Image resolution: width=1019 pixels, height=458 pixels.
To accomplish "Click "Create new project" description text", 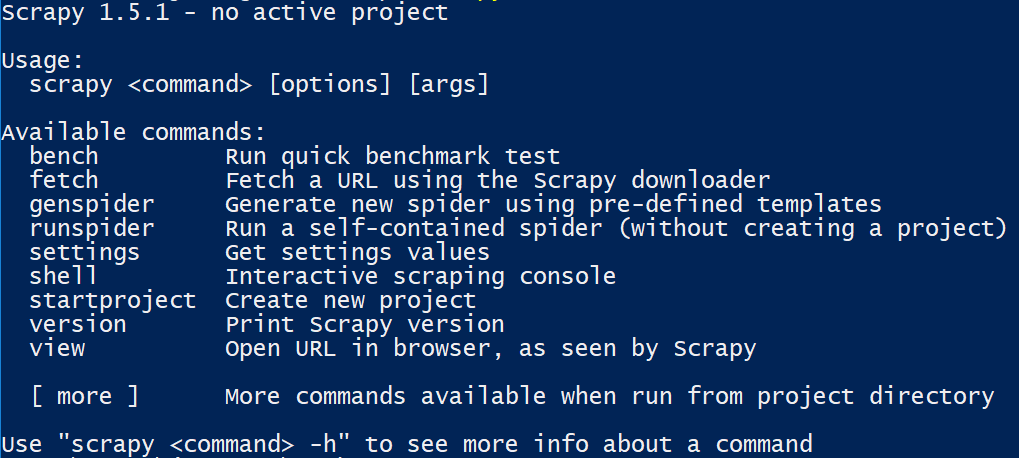I will click(350, 300).
